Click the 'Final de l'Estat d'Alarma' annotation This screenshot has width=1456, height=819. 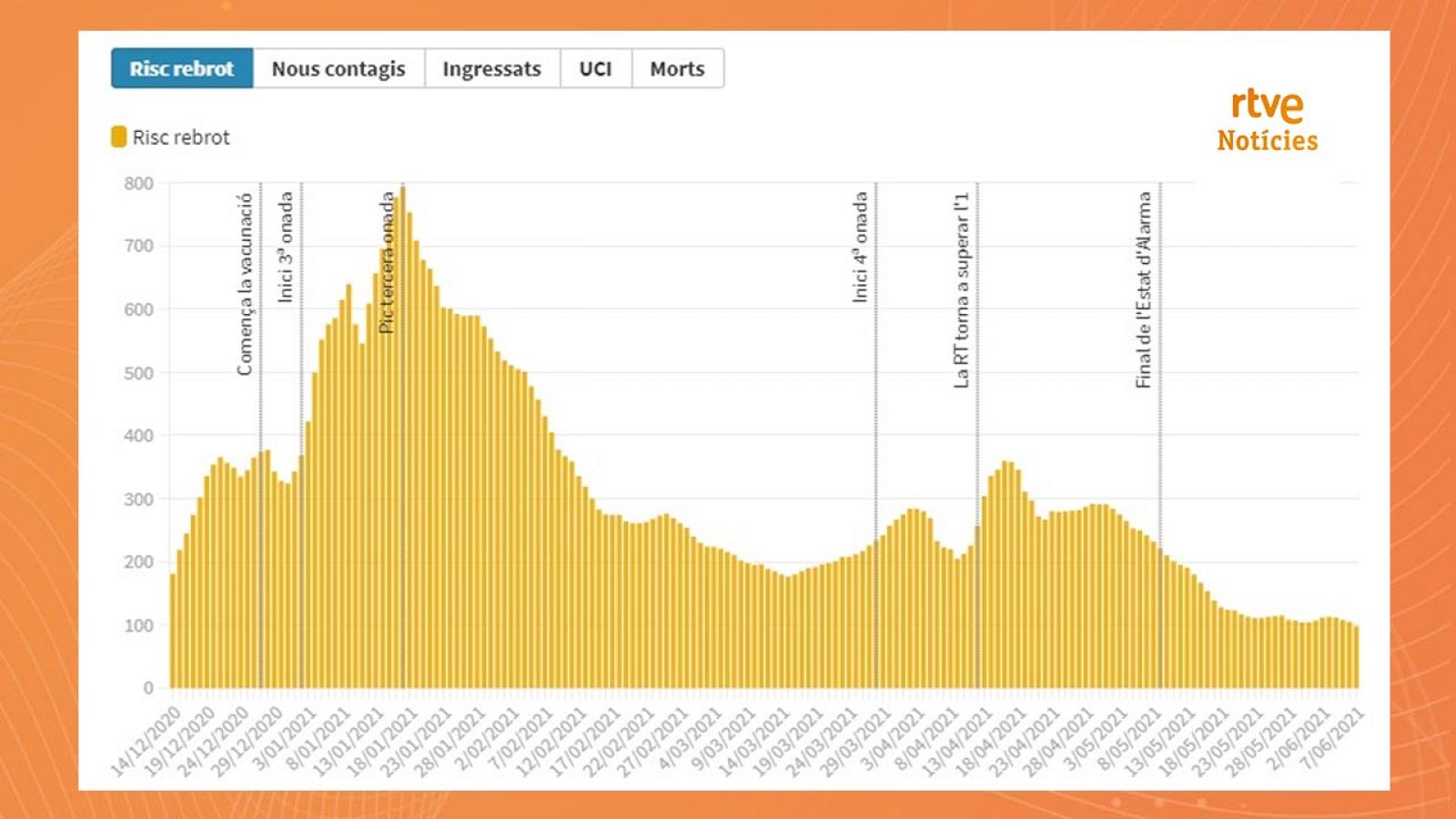[1160, 291]
